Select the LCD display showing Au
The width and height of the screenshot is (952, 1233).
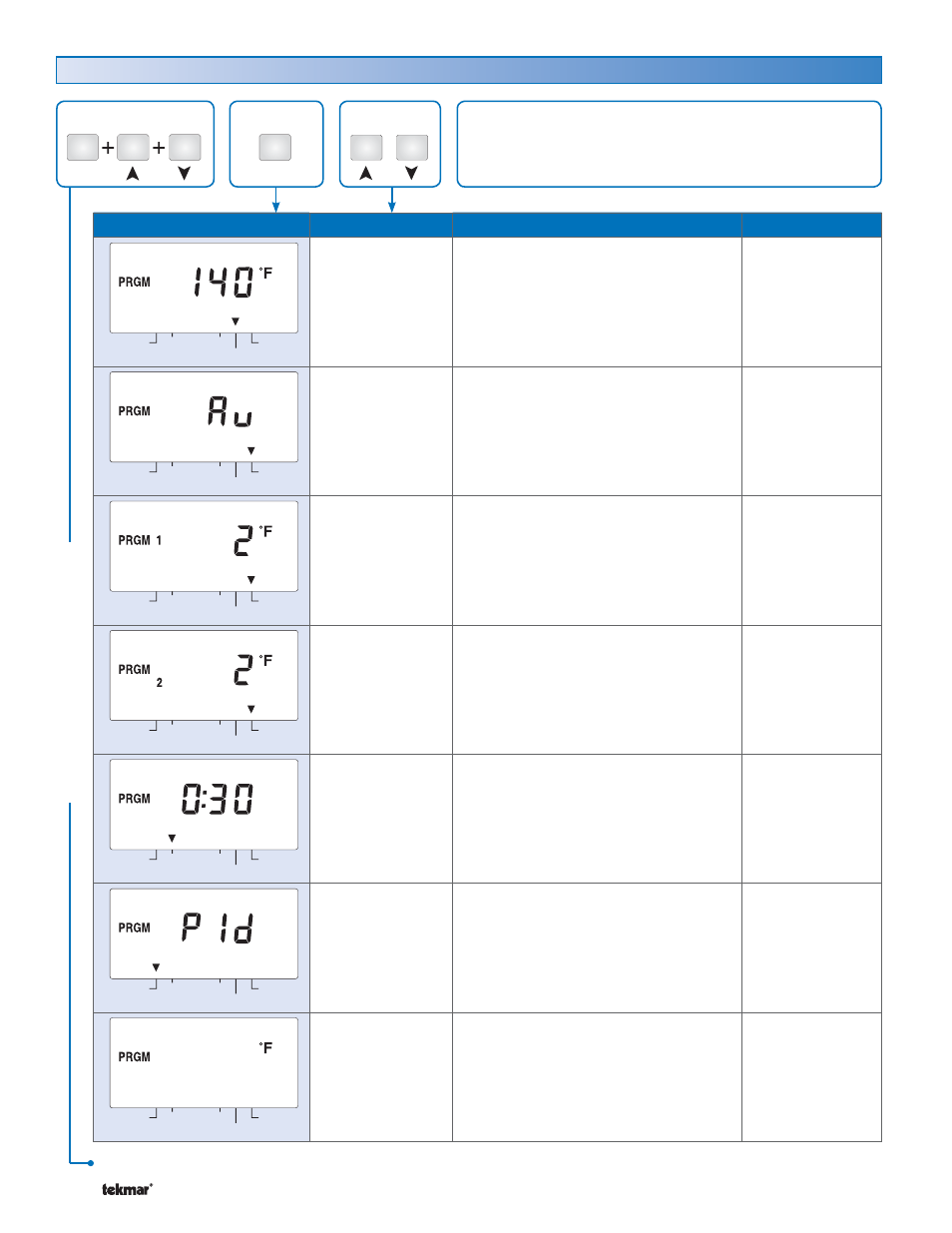(204, 416)
